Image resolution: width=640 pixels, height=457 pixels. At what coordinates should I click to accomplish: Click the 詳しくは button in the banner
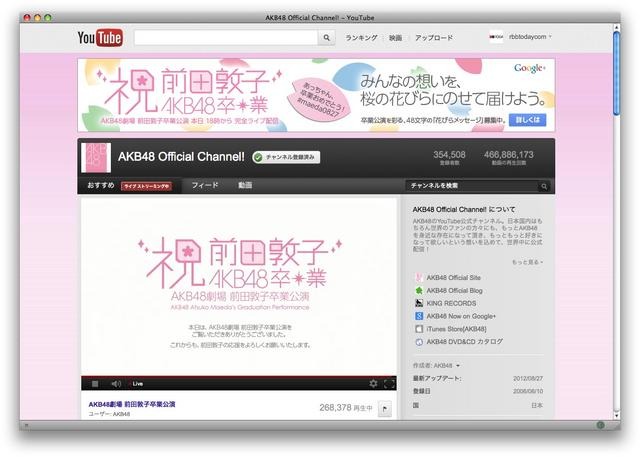[x=530, y=119]
